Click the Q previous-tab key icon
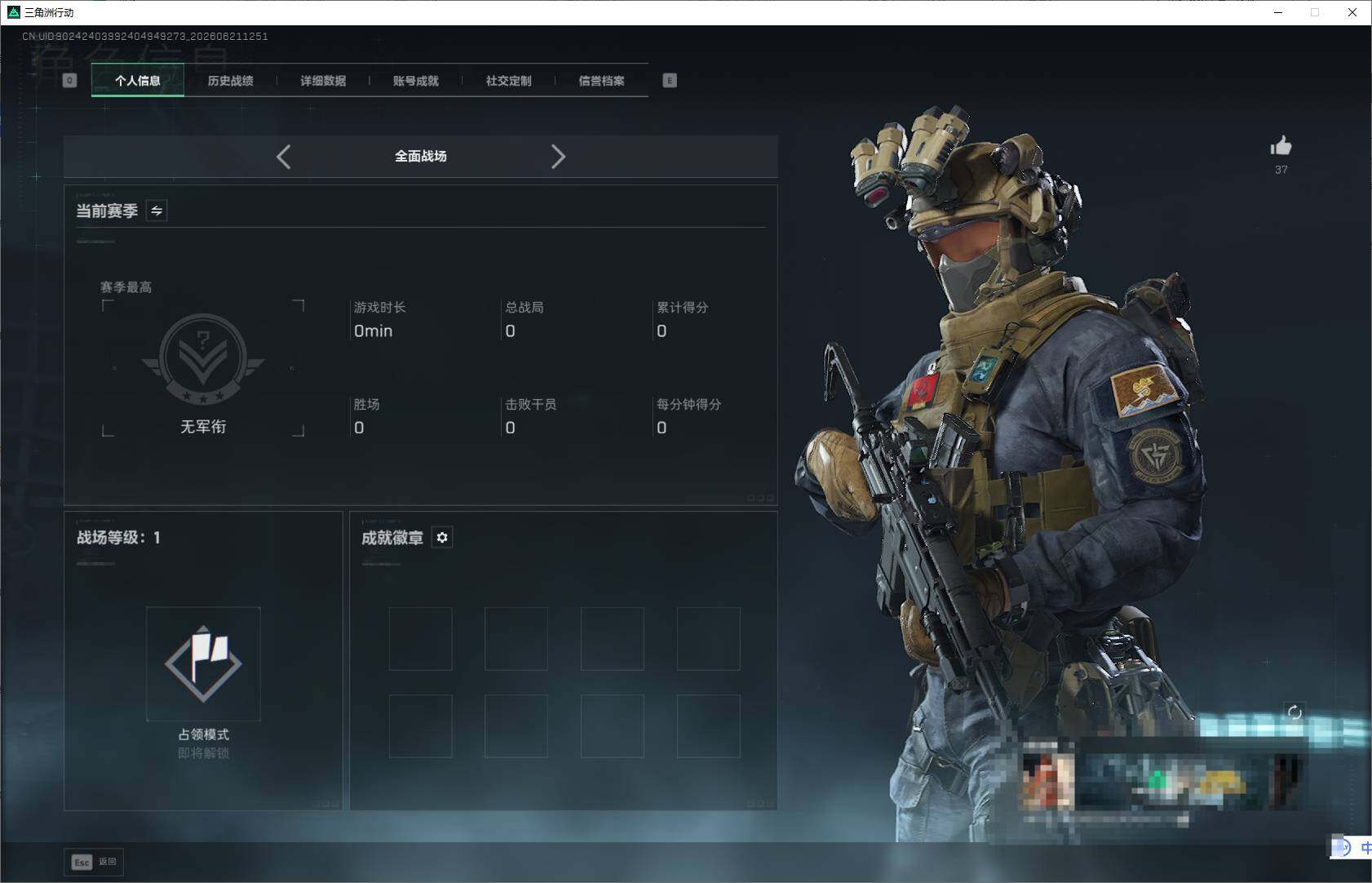This screenshot has width=1372, height=883. 69,80
